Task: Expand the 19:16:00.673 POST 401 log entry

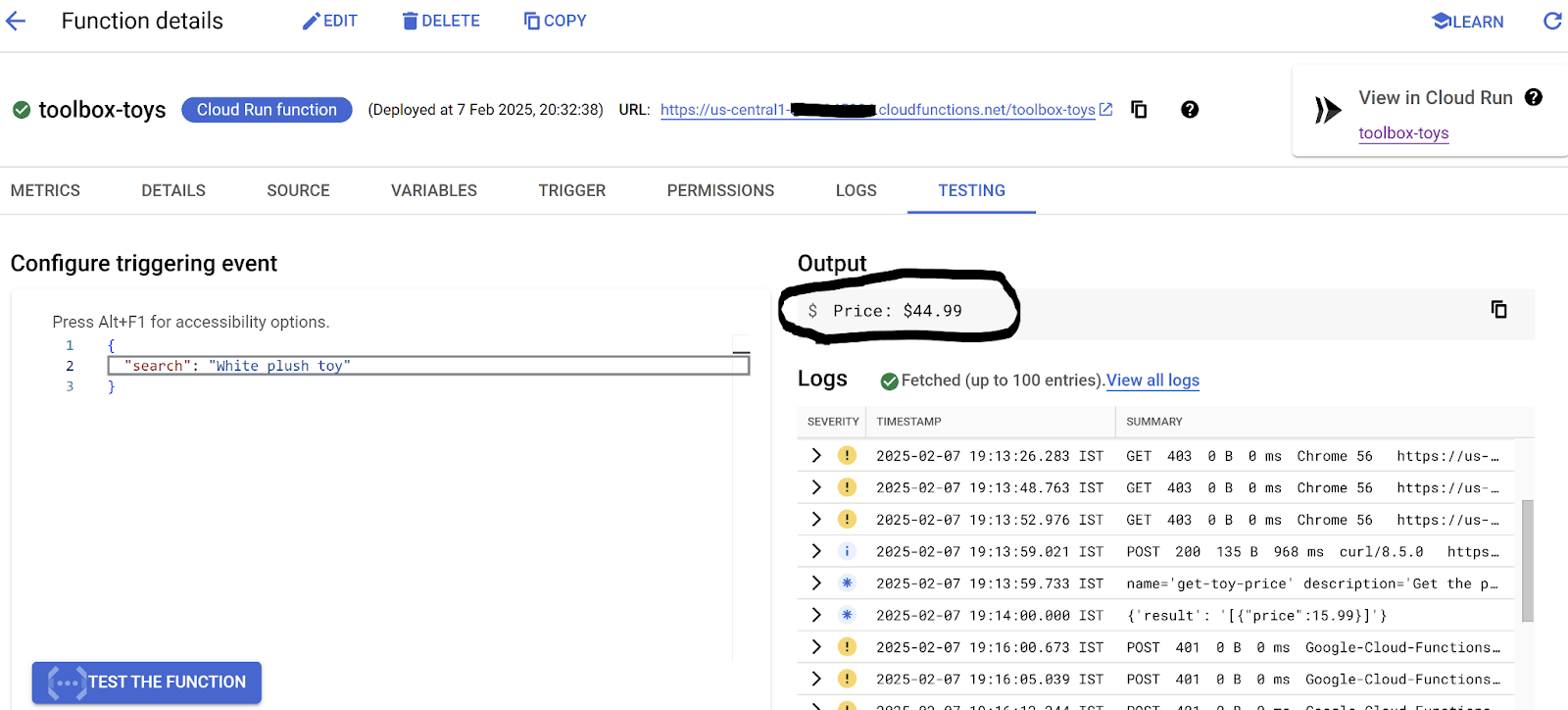Action: click(816, 647)
